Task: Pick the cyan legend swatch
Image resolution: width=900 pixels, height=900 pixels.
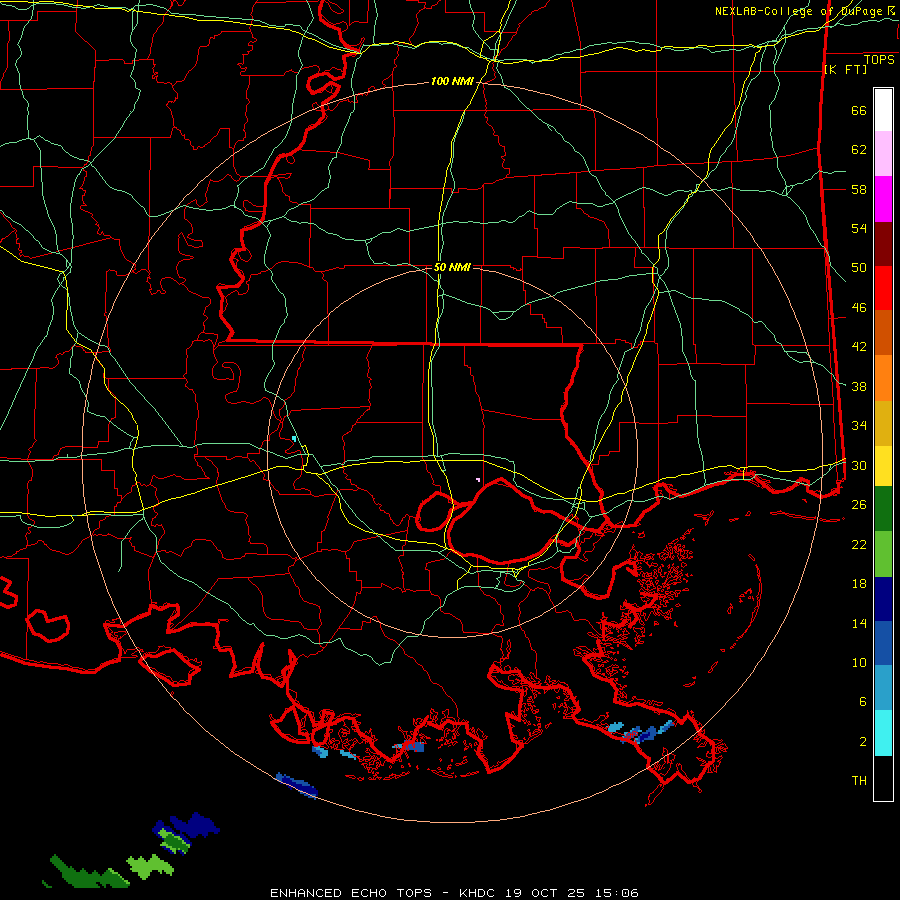Action: coord(883,733)
